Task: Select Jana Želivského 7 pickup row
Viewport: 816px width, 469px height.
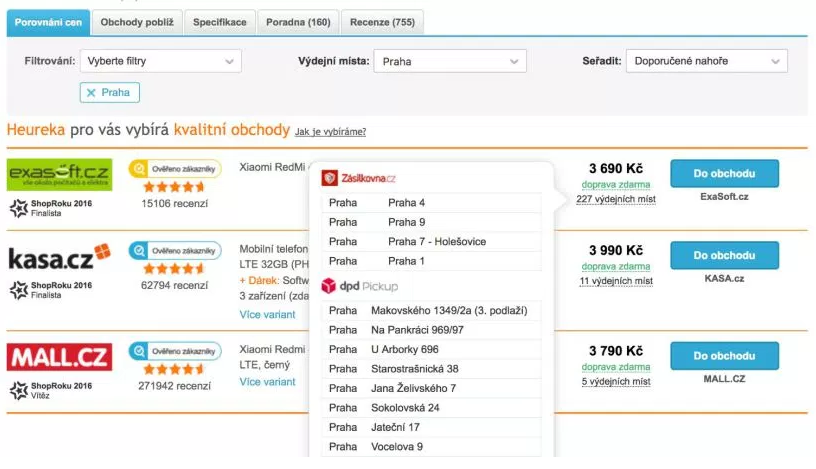Action: pos(431,388)
